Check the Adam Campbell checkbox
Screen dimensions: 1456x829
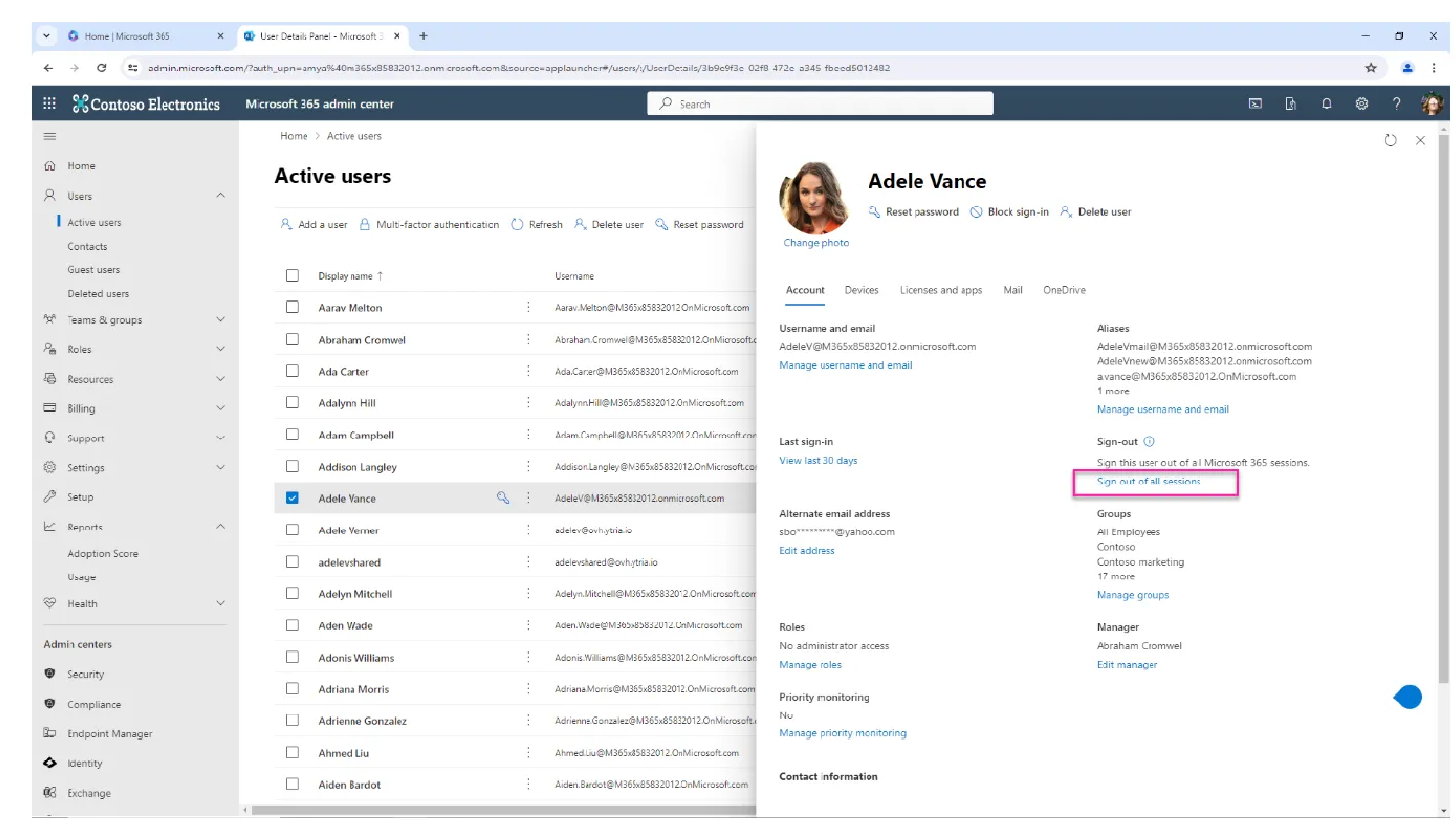tap(292, 435)
